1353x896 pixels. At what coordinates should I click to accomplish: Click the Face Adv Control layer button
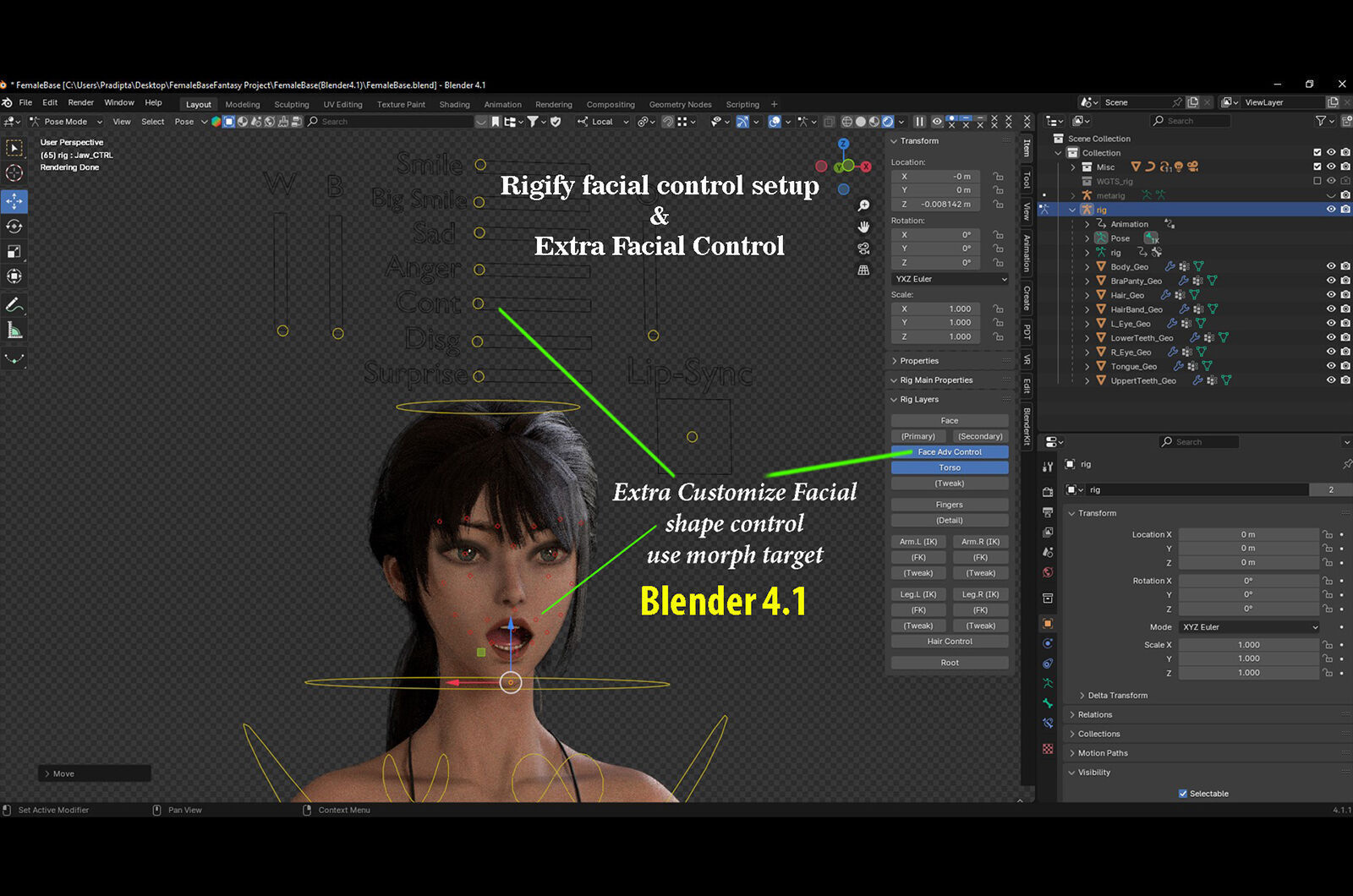pos(950,452)
